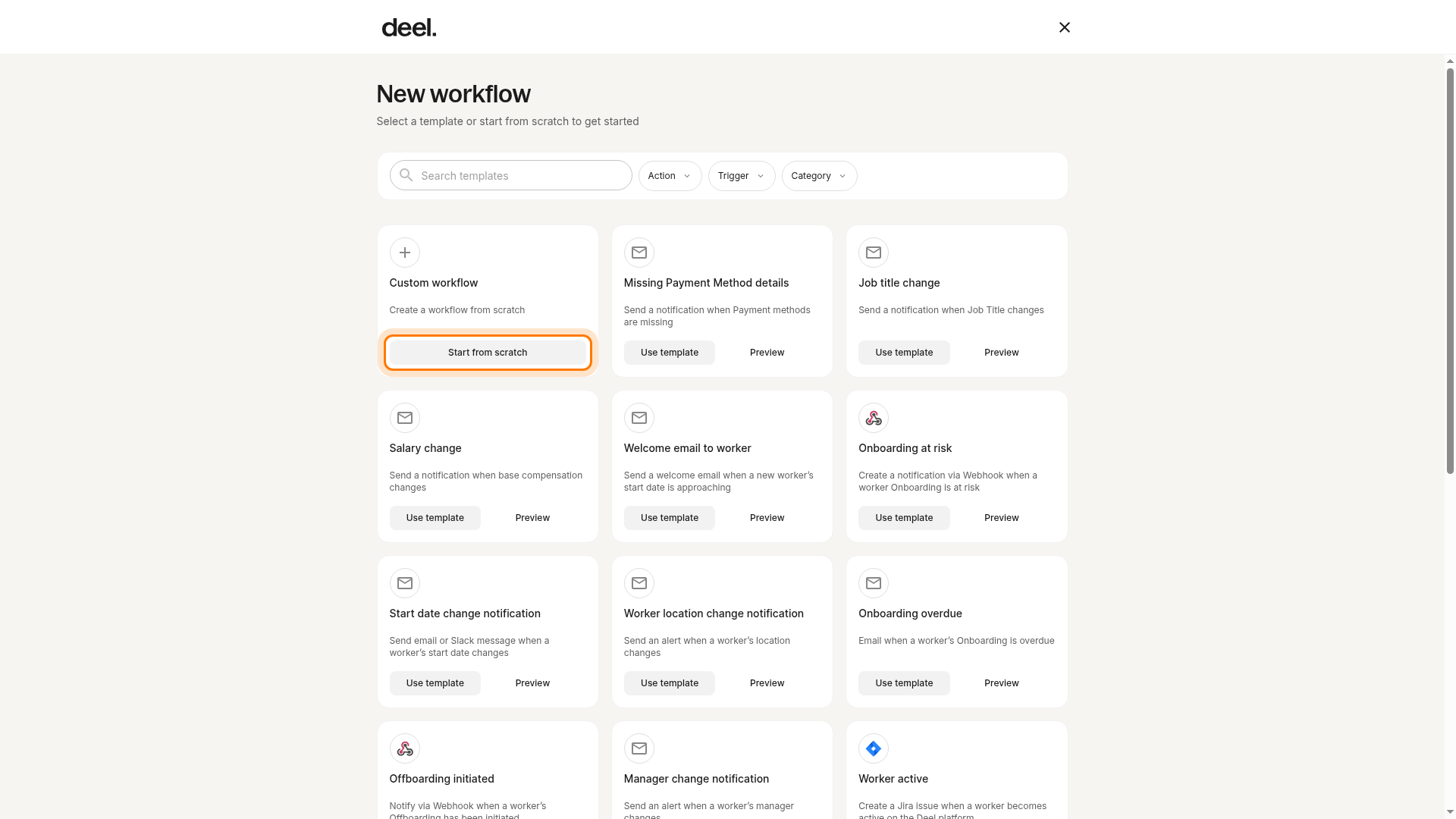Click the envelope icon on Salary change card
1456x819 pixels.
[x=404, y=418]
